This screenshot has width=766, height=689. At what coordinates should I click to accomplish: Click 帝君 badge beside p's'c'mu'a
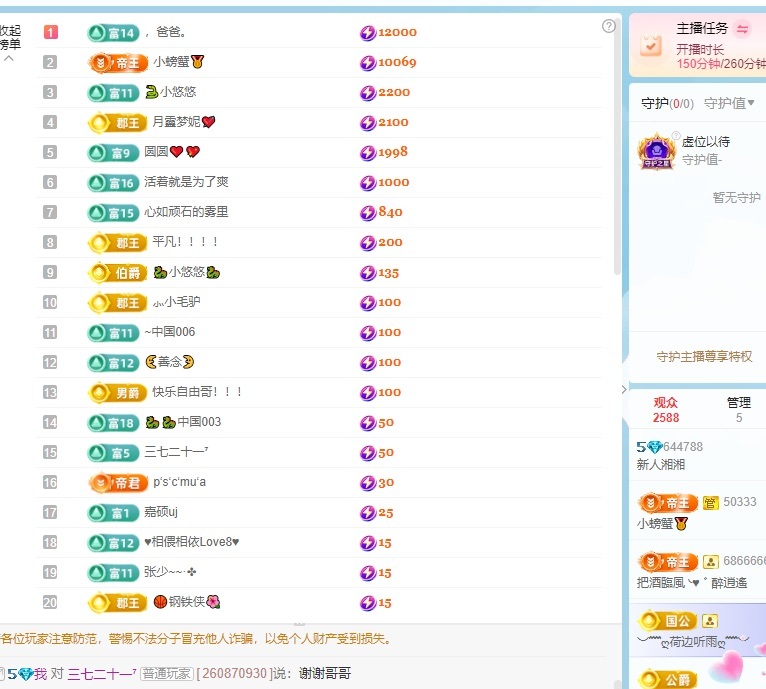tap(118, 483)
